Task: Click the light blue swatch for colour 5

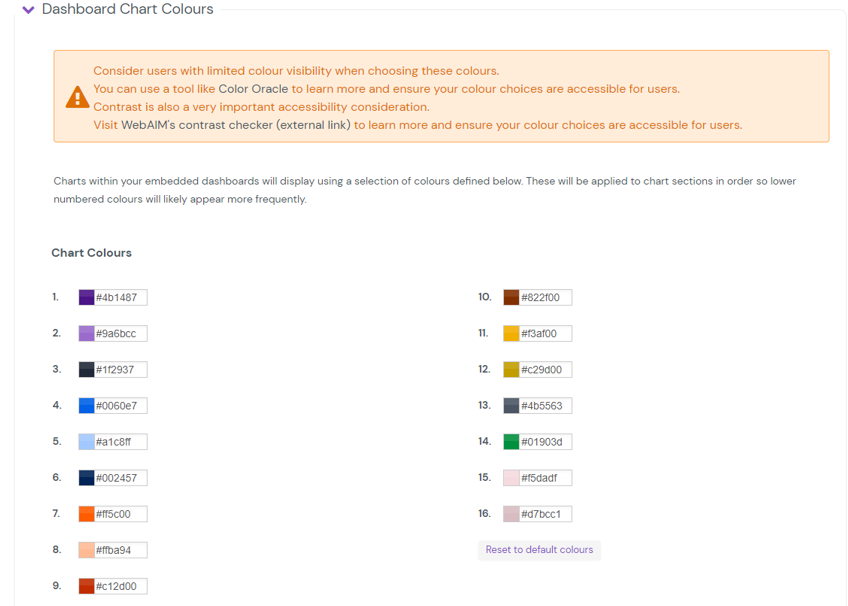Action: coord(87,442)
